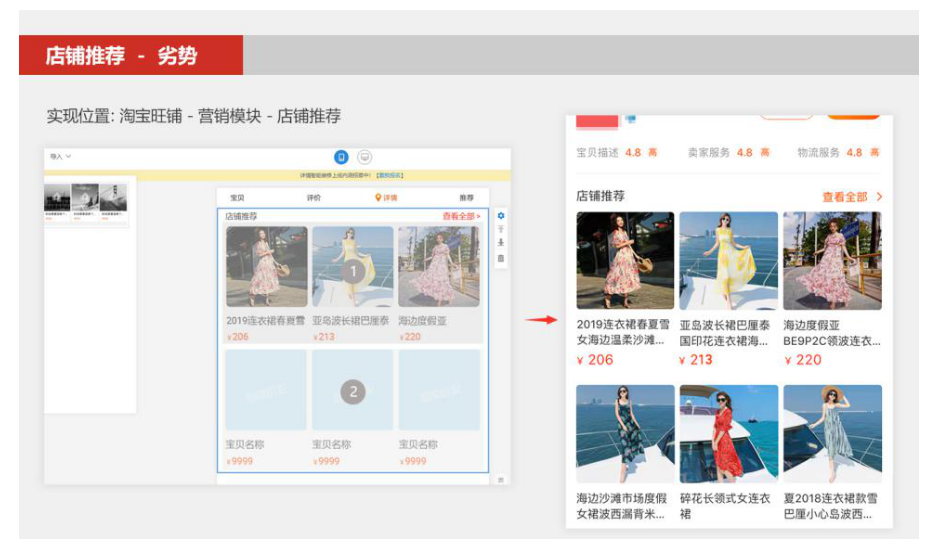The height and width of the screenshot is (550, 930).
Task: Click the orange location pin icon
Action: (378, 198)
